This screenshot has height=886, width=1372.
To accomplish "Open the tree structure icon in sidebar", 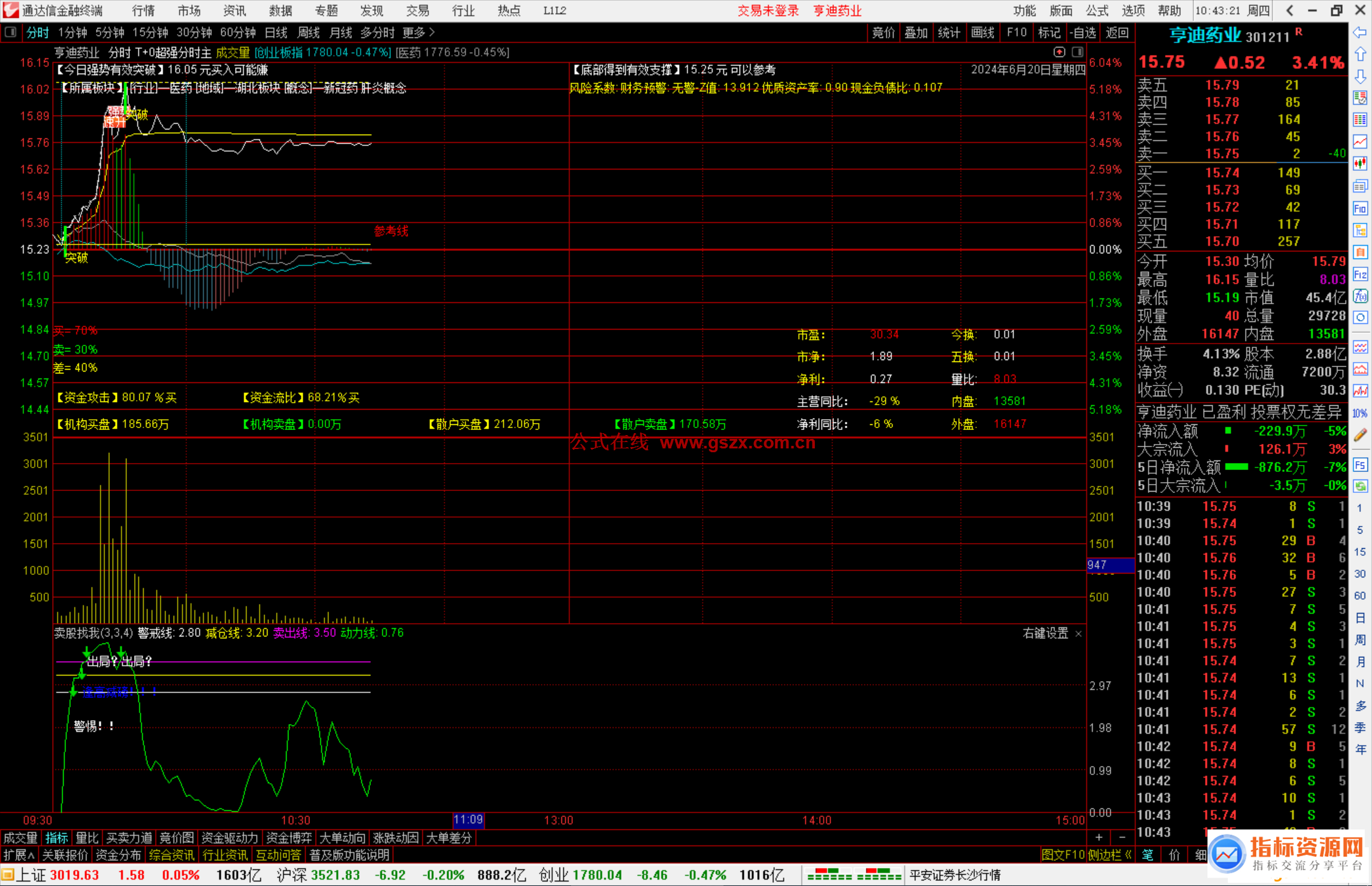I will click(x=1360, y=230).
